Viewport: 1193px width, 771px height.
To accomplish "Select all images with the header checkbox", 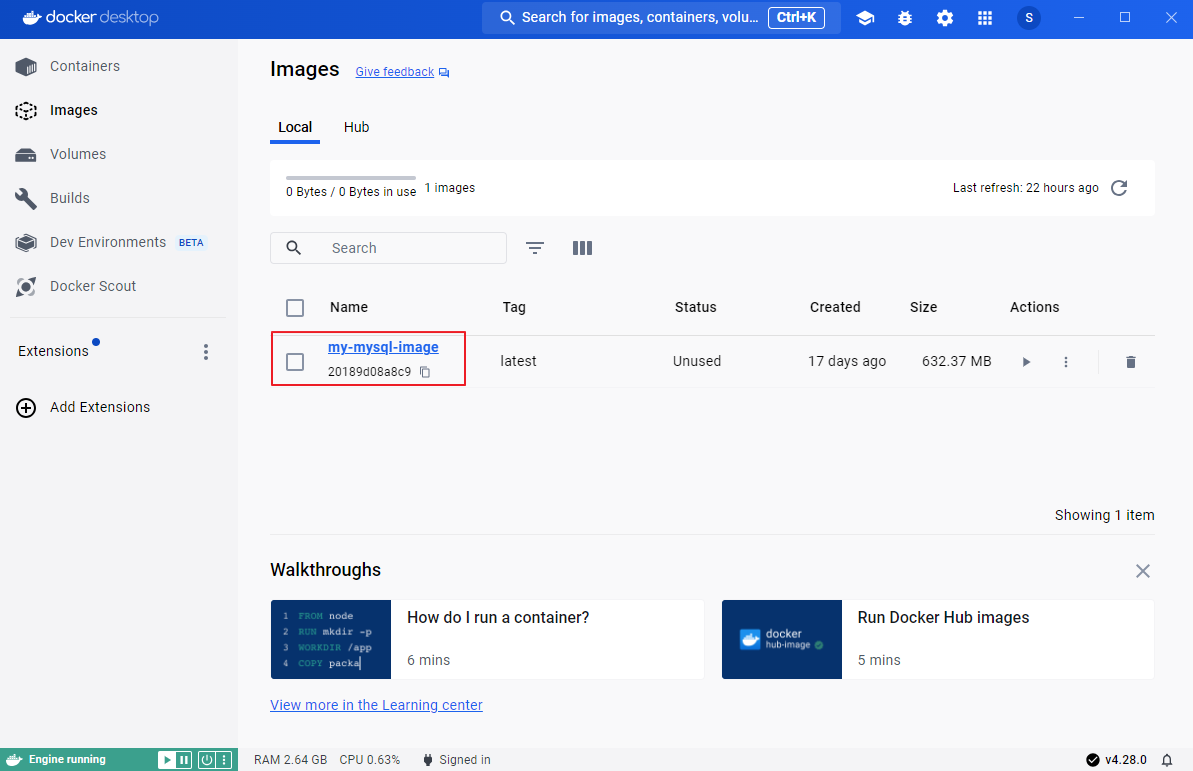I will coord(295,307).
